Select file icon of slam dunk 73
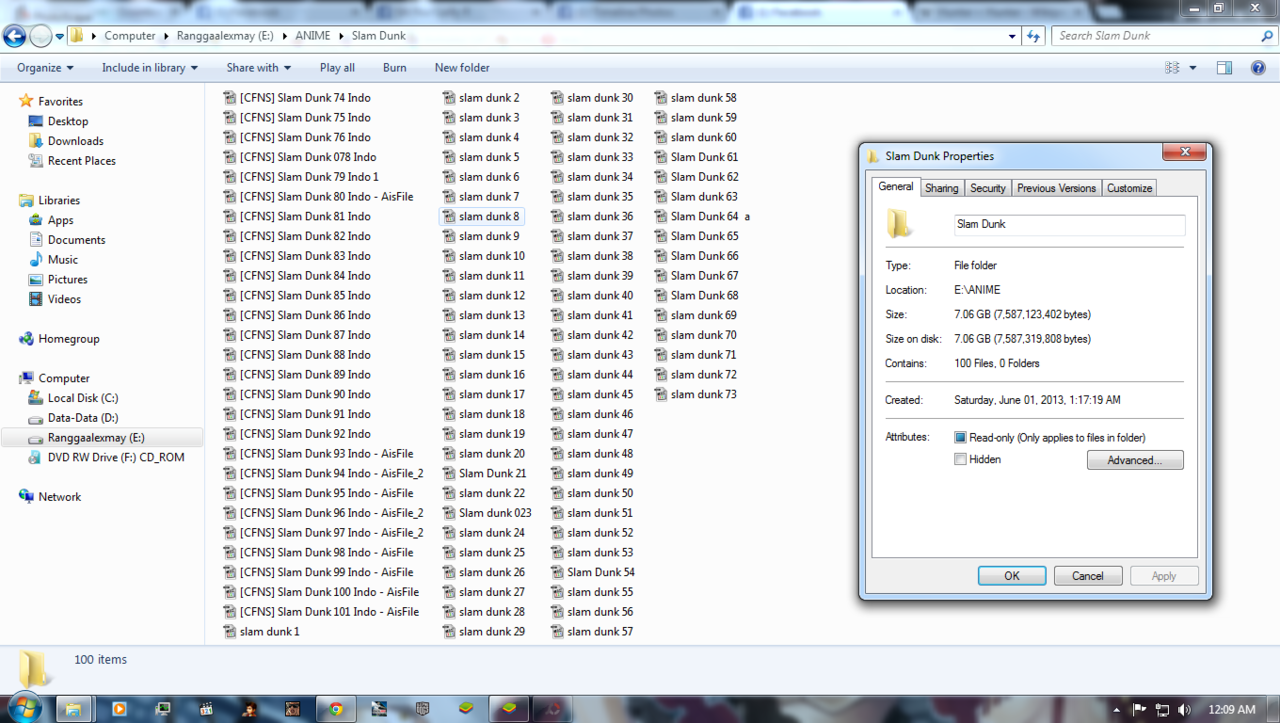The width and height of the screenshot is (1280, 723). [x=662, y=394]
